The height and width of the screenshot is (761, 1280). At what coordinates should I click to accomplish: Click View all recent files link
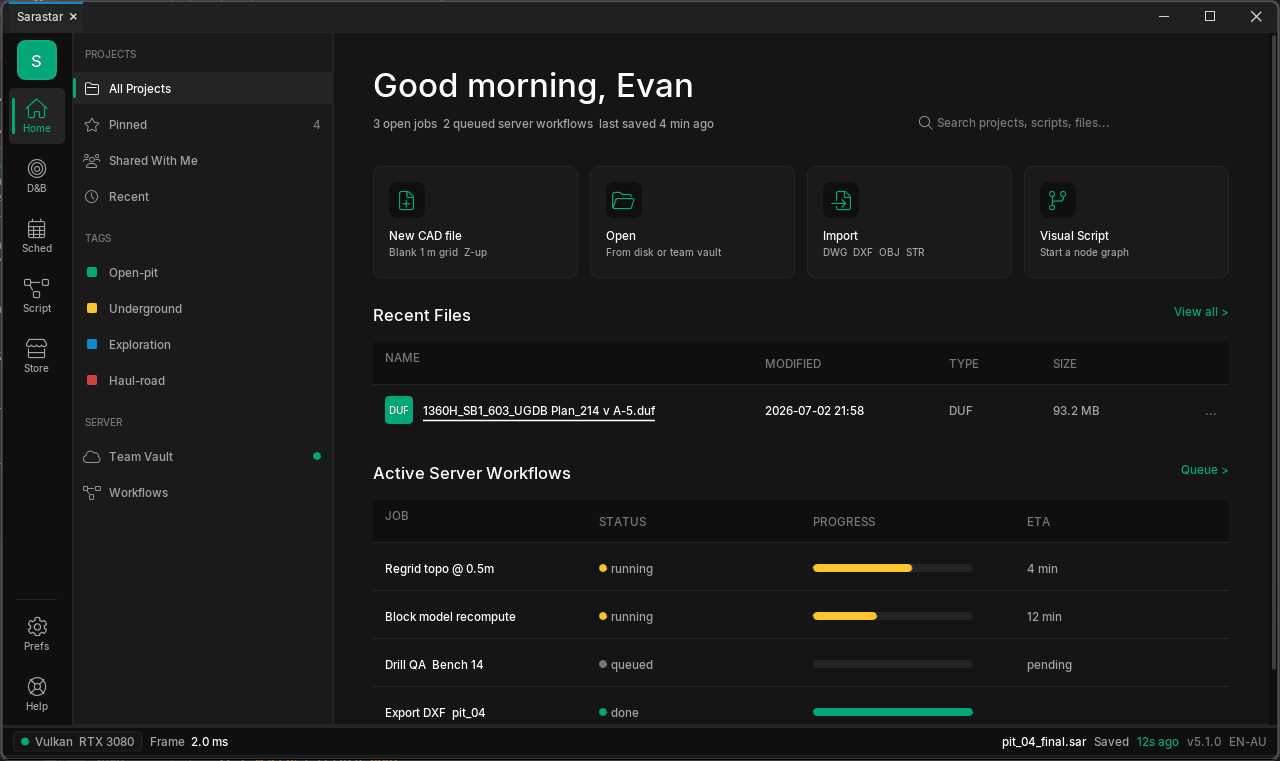click(1201, 312)
